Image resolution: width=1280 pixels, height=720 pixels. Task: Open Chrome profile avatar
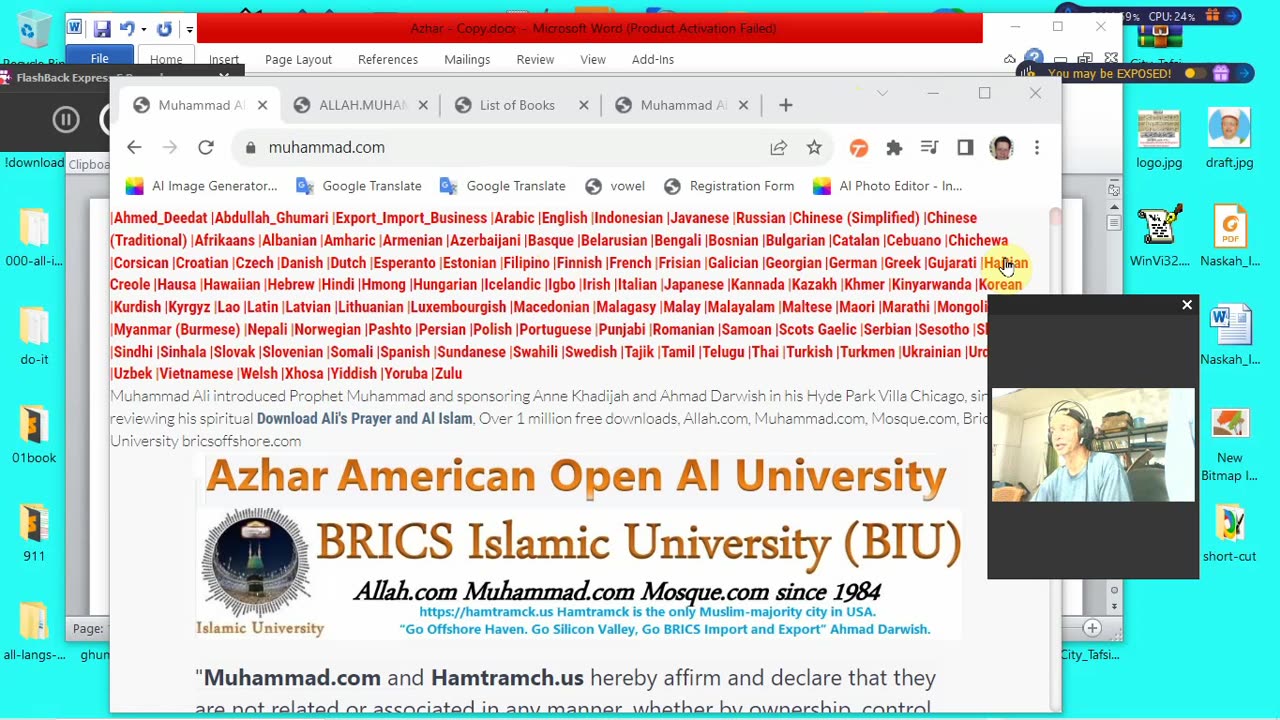pyautogui.click(x=1001, y=148)
